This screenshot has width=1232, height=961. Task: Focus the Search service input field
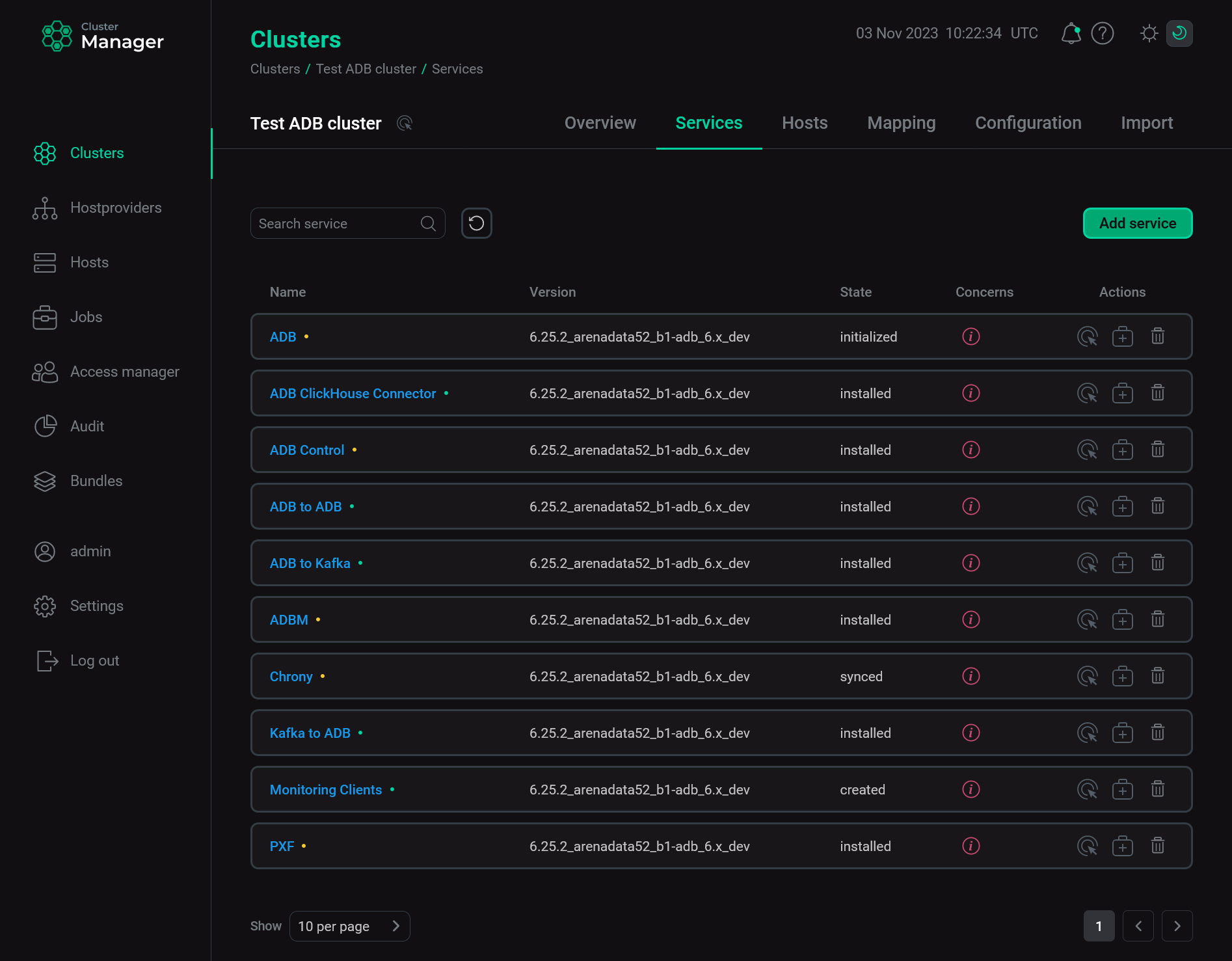tap(348, 223)
